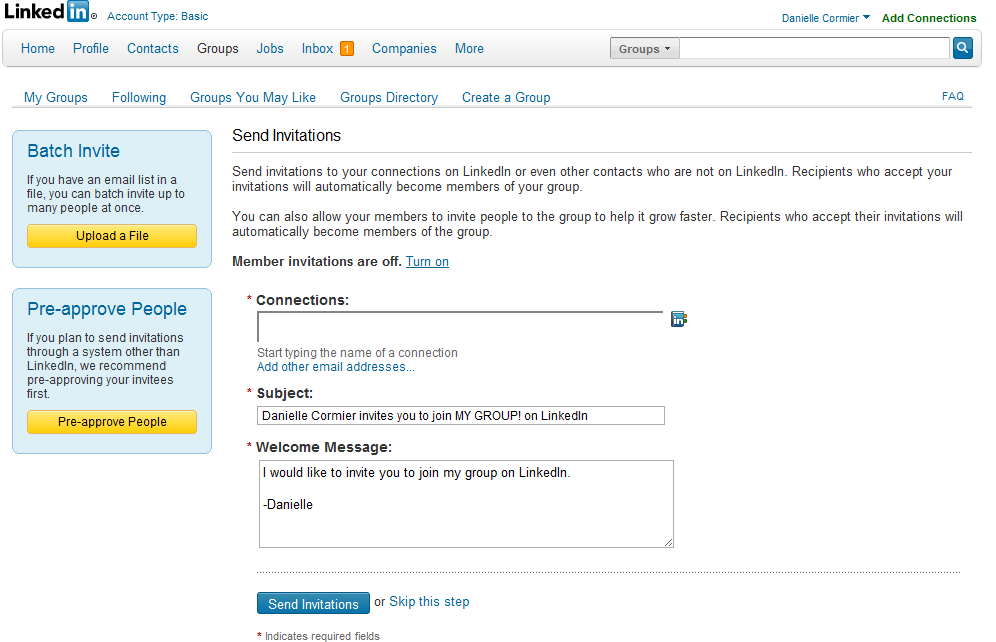Click the Batch Invite heading
The width and height of the screenshot is (996, 642).
tap(74, 151)
